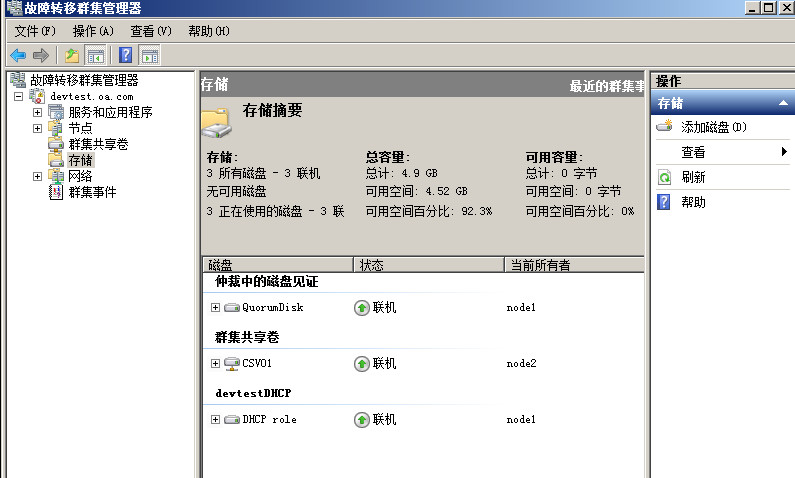Click the 查看 action label in actions pane

pyautogui.click(x=693, y=152)
